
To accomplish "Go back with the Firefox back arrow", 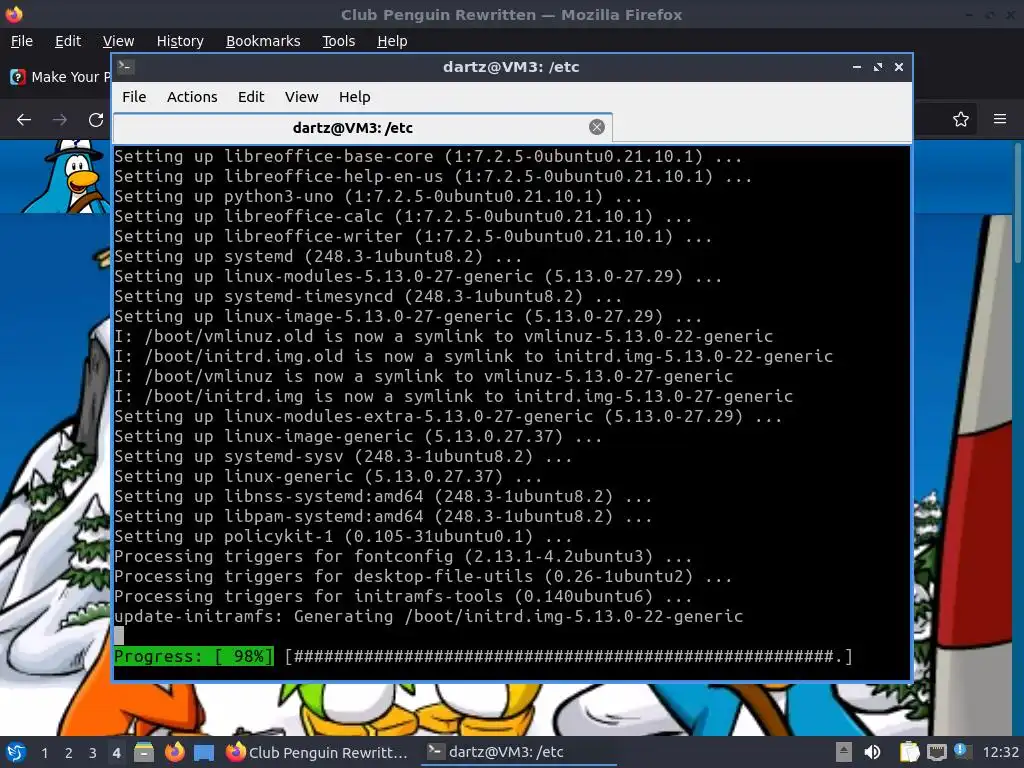I will (x=24, y=120).
